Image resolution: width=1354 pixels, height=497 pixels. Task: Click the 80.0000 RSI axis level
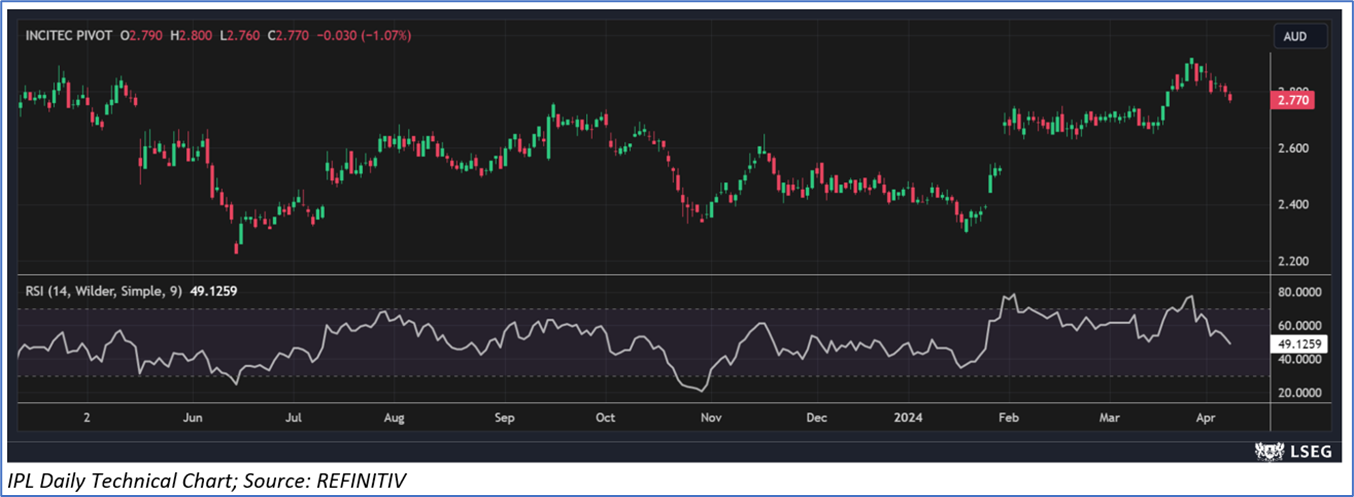[x=1298, y=293]
